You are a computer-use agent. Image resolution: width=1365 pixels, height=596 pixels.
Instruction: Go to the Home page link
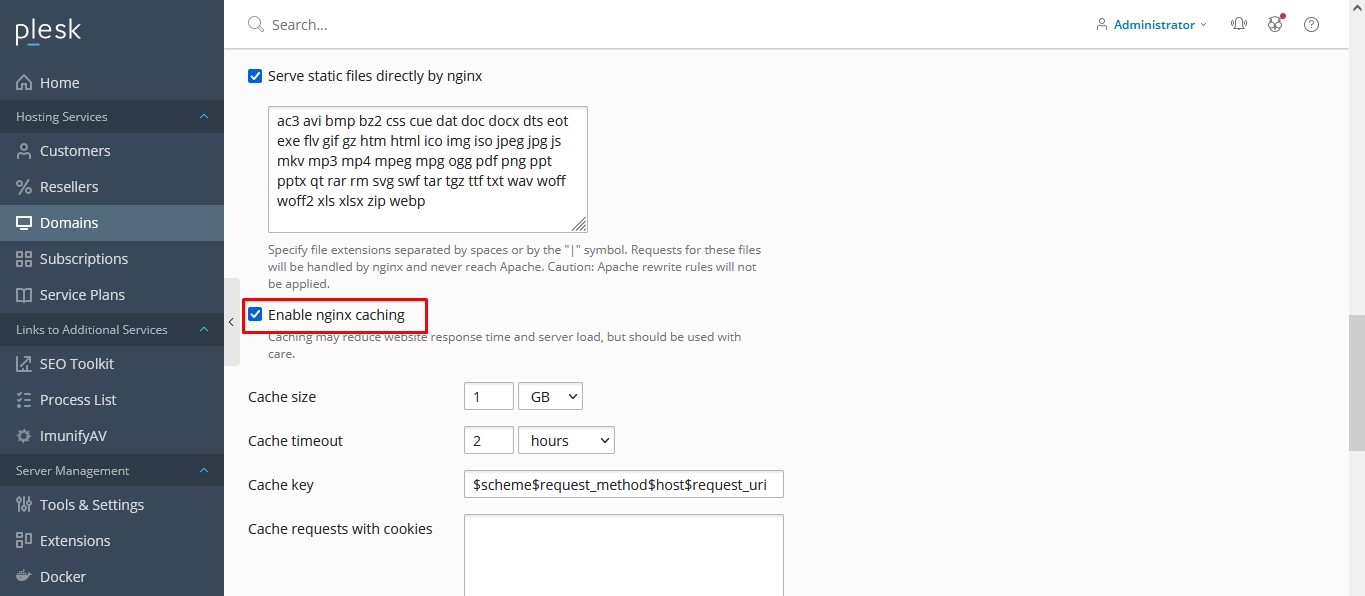click(x=60, y=82)
